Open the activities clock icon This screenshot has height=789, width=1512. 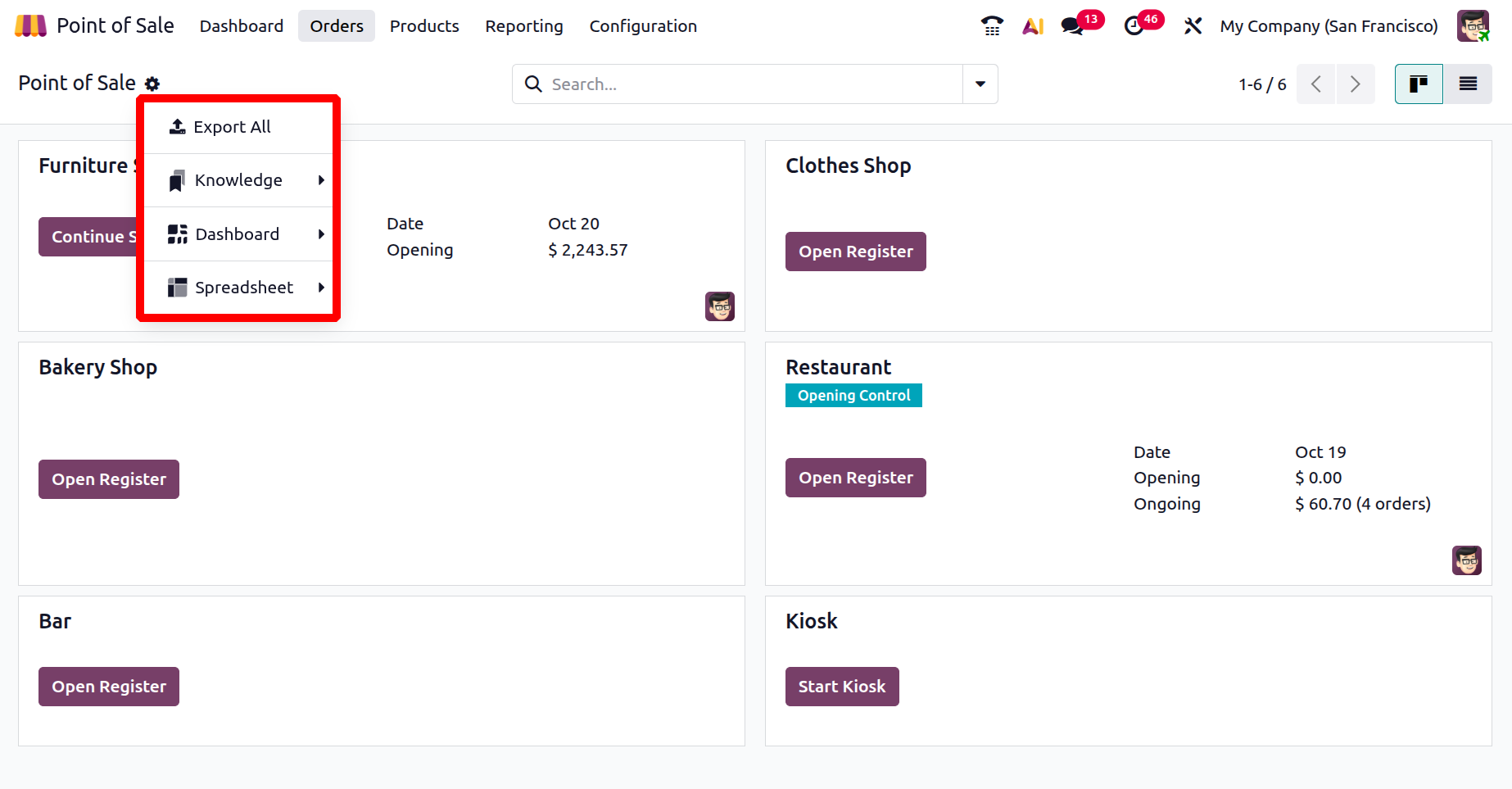click(x=1134, y=26)
